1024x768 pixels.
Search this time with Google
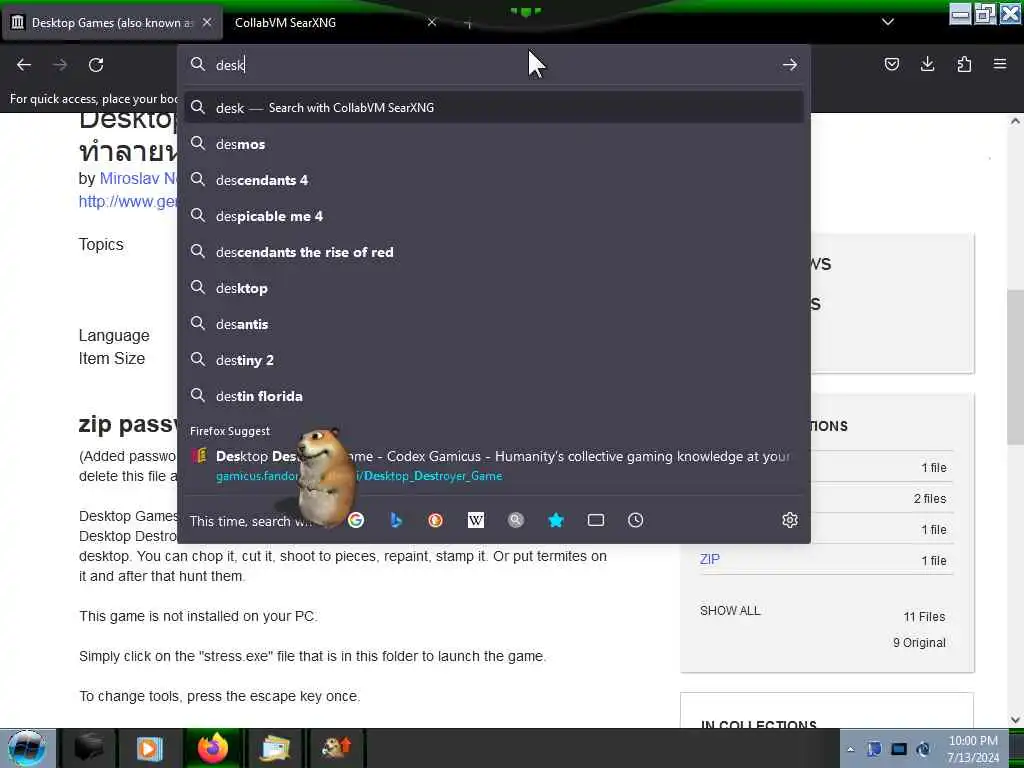click(x=356, y=520)
